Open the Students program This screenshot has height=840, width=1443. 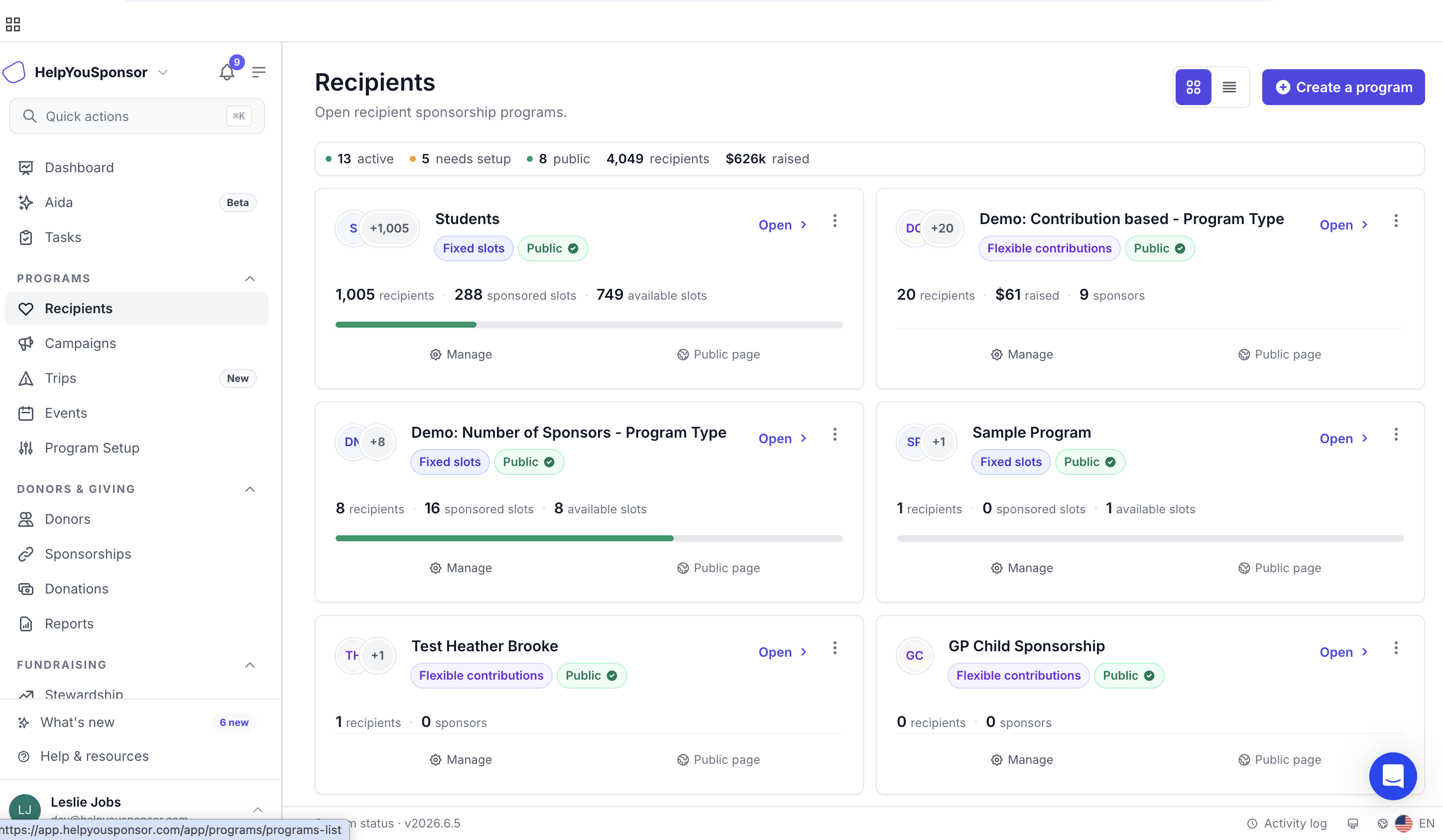point(782,225)
